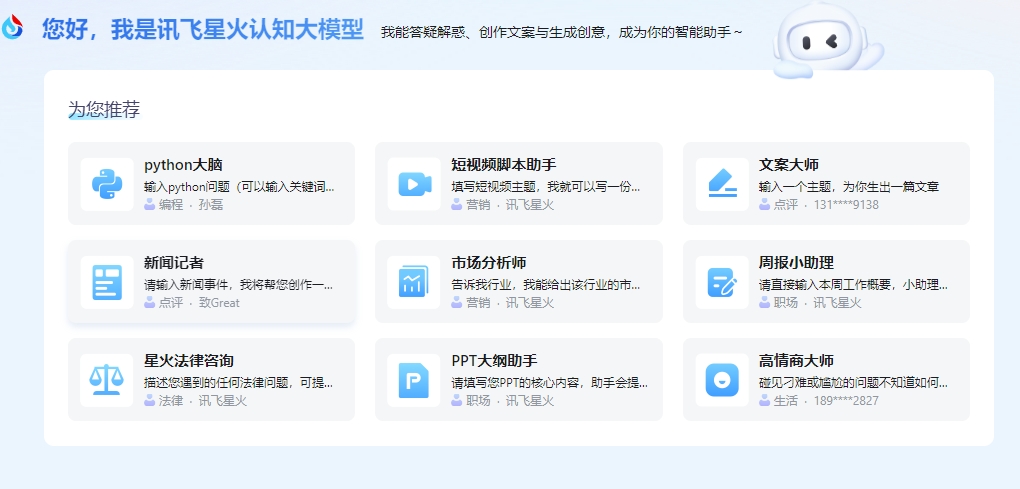The image size is (1020, 489).
Task: Click the 营销 tag in 短视频脚本助手 card
Action: point(478,205)
